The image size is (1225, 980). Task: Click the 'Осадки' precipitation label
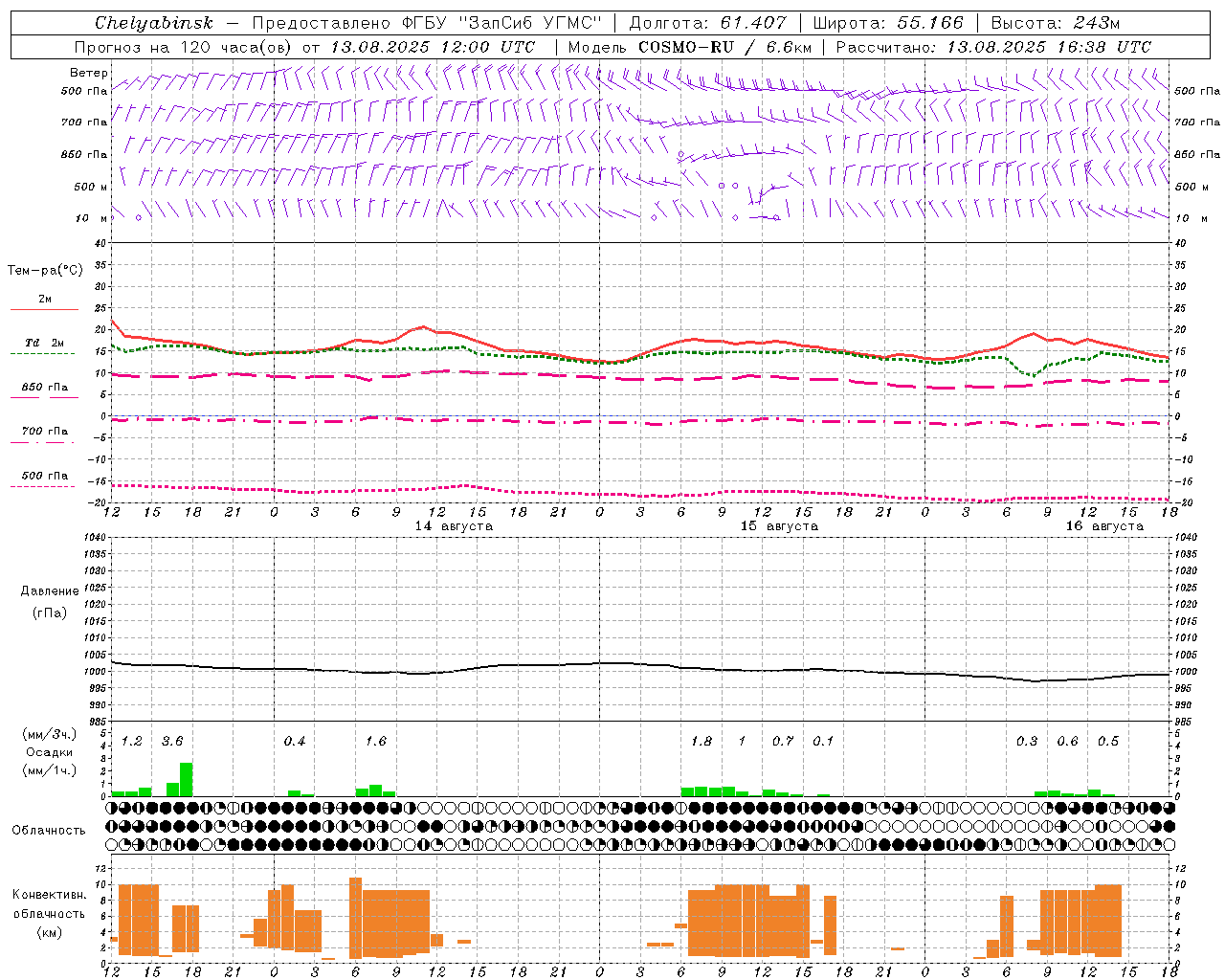[49, 752]
